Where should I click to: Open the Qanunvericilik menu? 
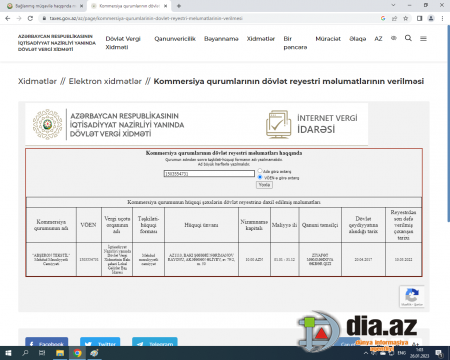pos(175,39)
